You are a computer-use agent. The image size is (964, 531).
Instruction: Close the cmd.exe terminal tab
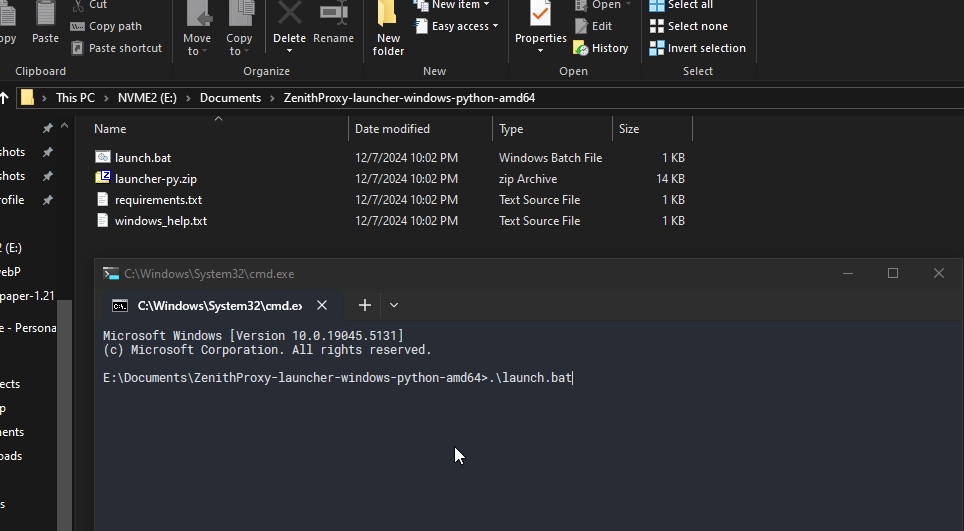click(x=322, y=305)
